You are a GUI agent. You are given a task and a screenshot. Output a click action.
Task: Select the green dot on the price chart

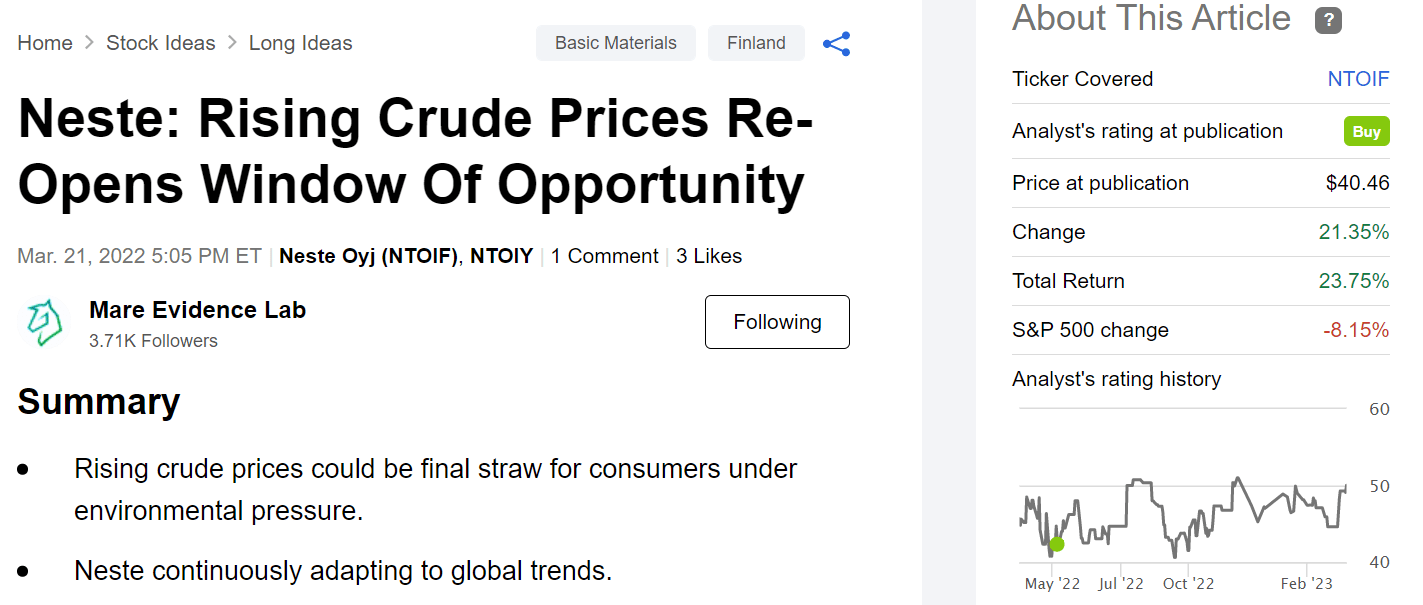(1057, 545)
